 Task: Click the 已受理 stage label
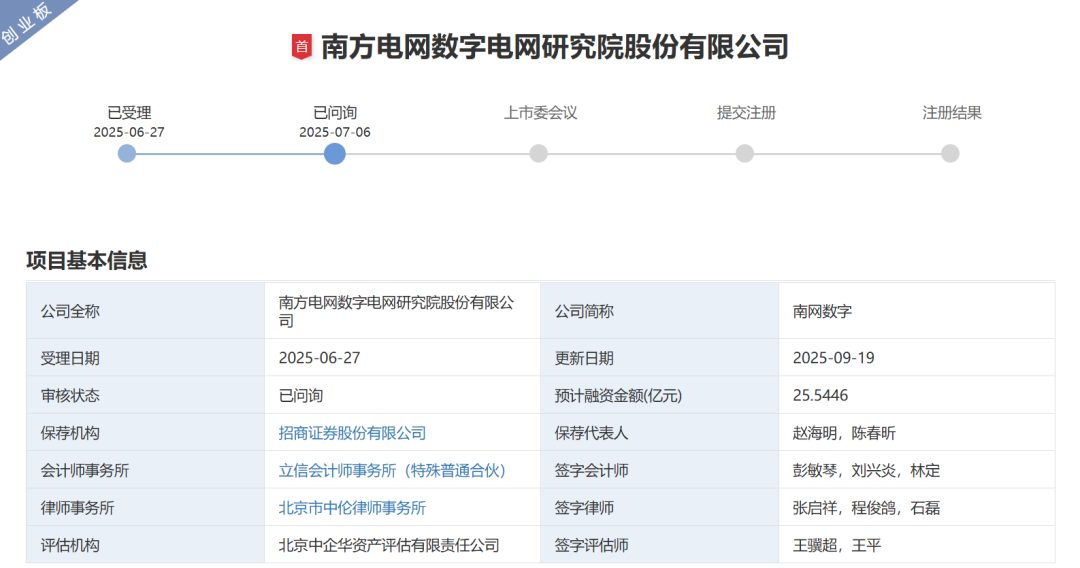point(129,113)
